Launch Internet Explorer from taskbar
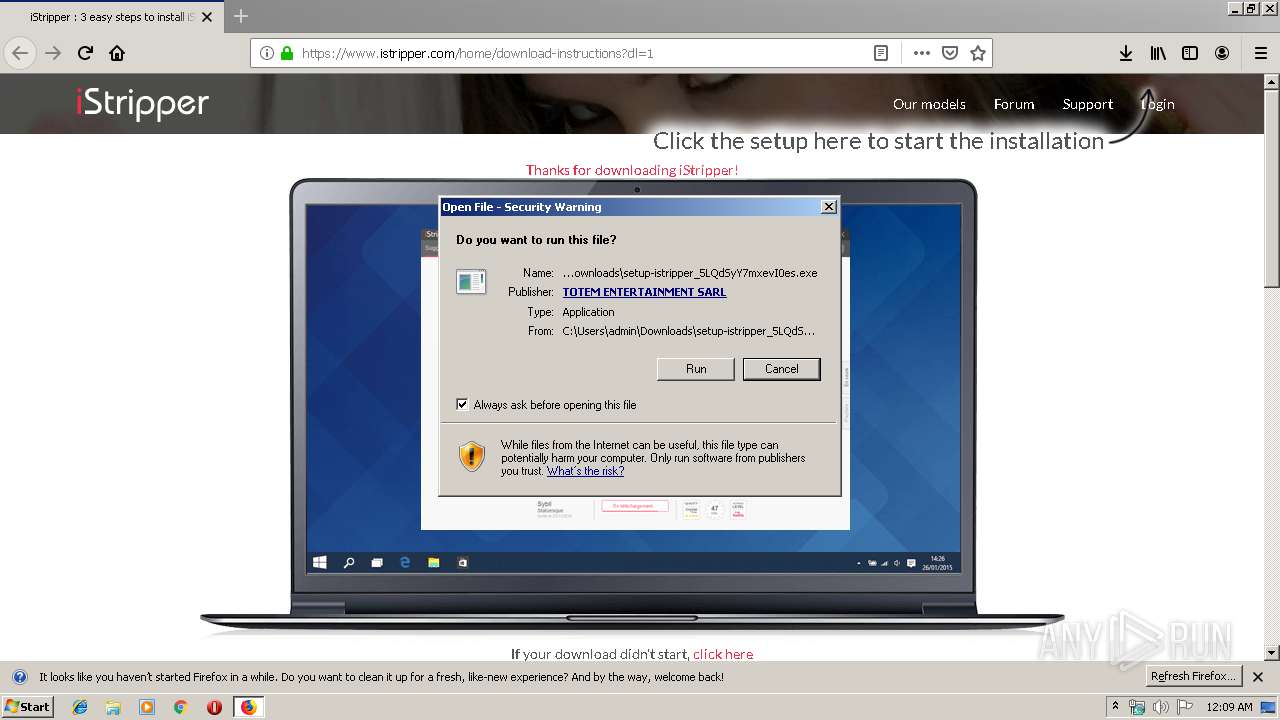Image resolution: width=1280 pixels, height=720 pixels. pyautogui.click(x=80, y=707)
